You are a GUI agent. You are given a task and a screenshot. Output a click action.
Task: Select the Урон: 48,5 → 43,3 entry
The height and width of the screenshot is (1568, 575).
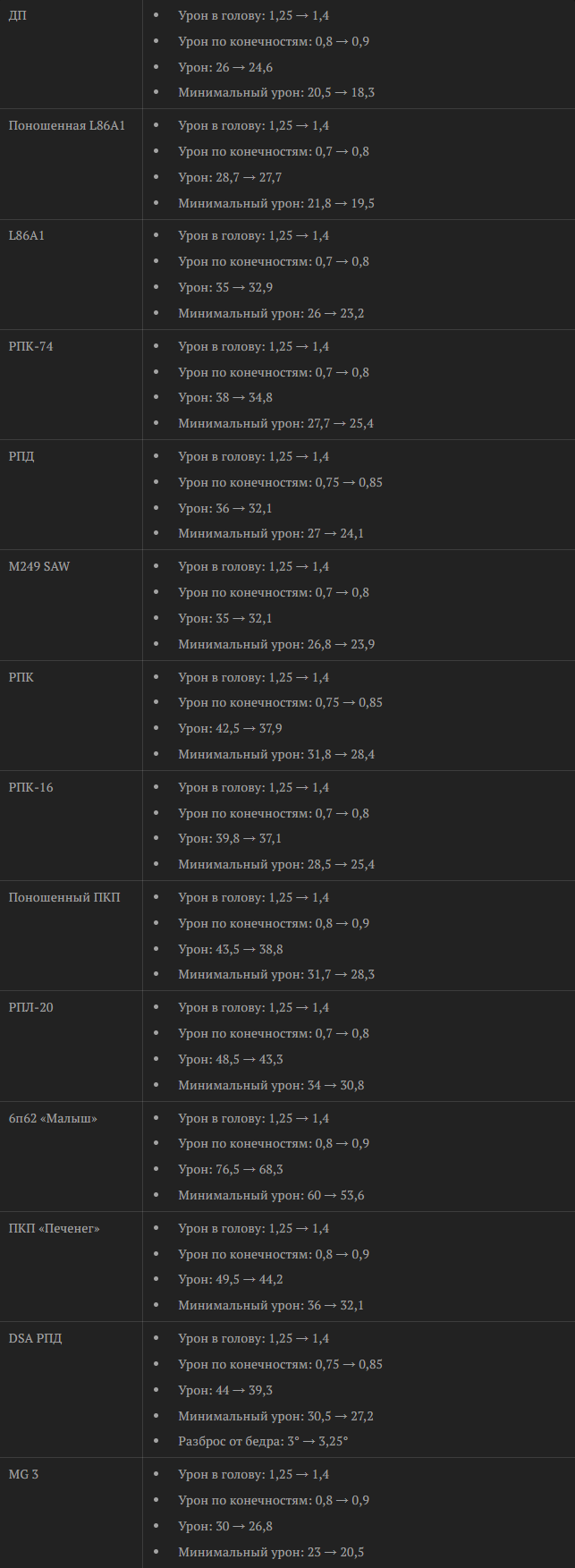(x=231, y=1059)
